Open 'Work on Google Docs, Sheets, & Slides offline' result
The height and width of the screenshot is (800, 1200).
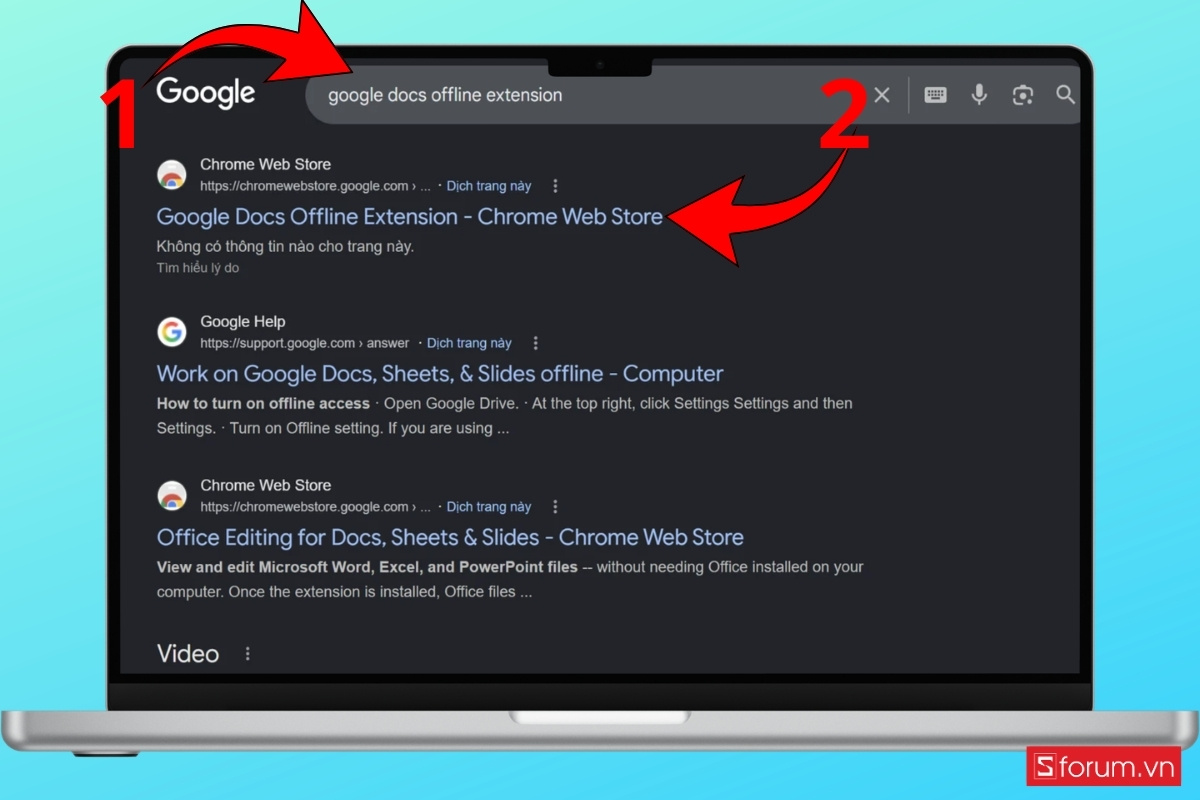(x=440, y=374)
